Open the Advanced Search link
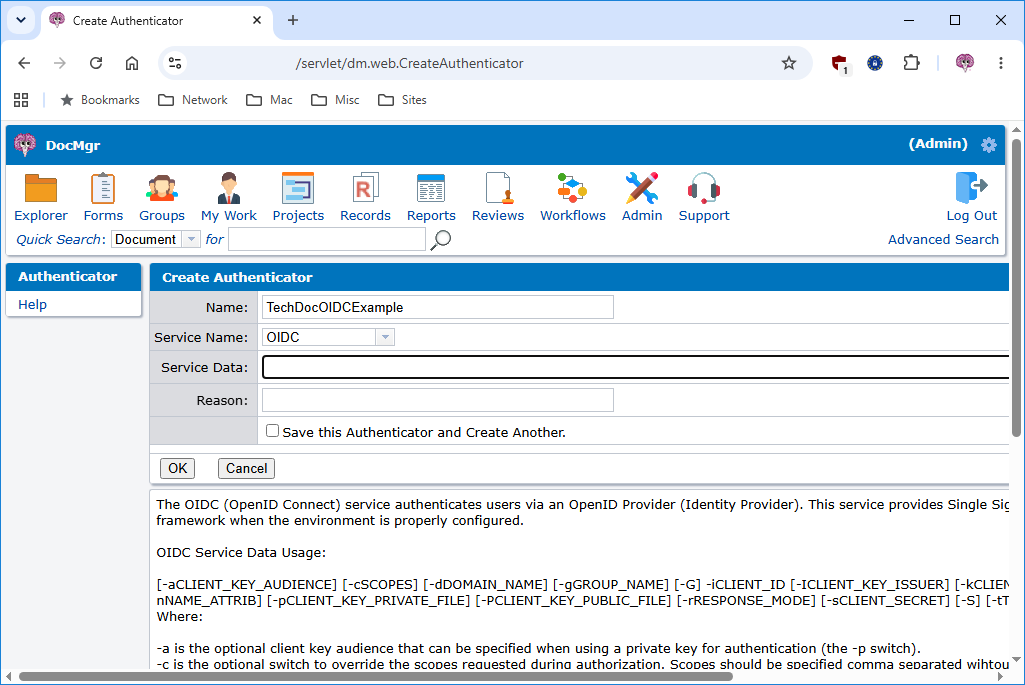The width and height of the screenshot is (1025, 685). [x=943, y=239]
